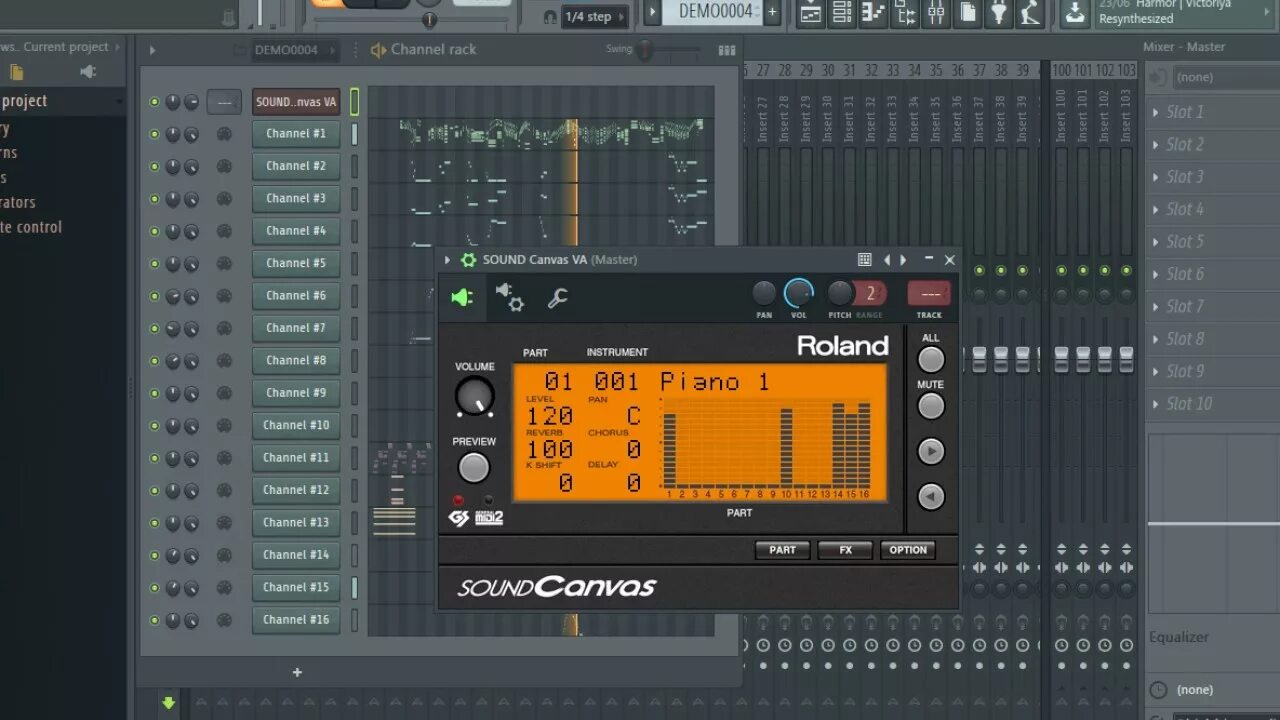This screenshot has width=1280, height=720.
Task: Add a new channel with plus button
Action: (297, 672)
